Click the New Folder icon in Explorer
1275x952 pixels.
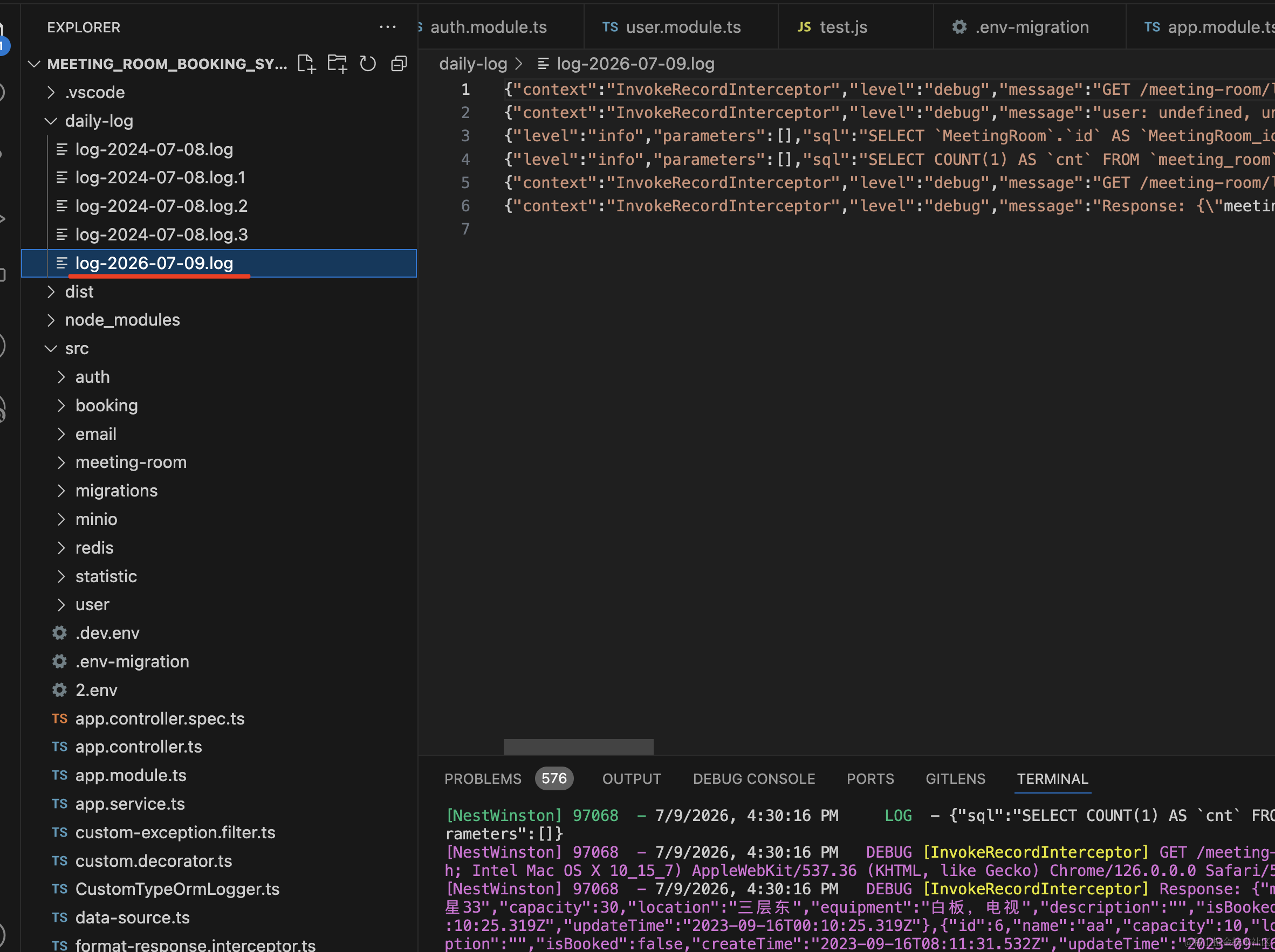pyautogui.click(x=337, y=64)
